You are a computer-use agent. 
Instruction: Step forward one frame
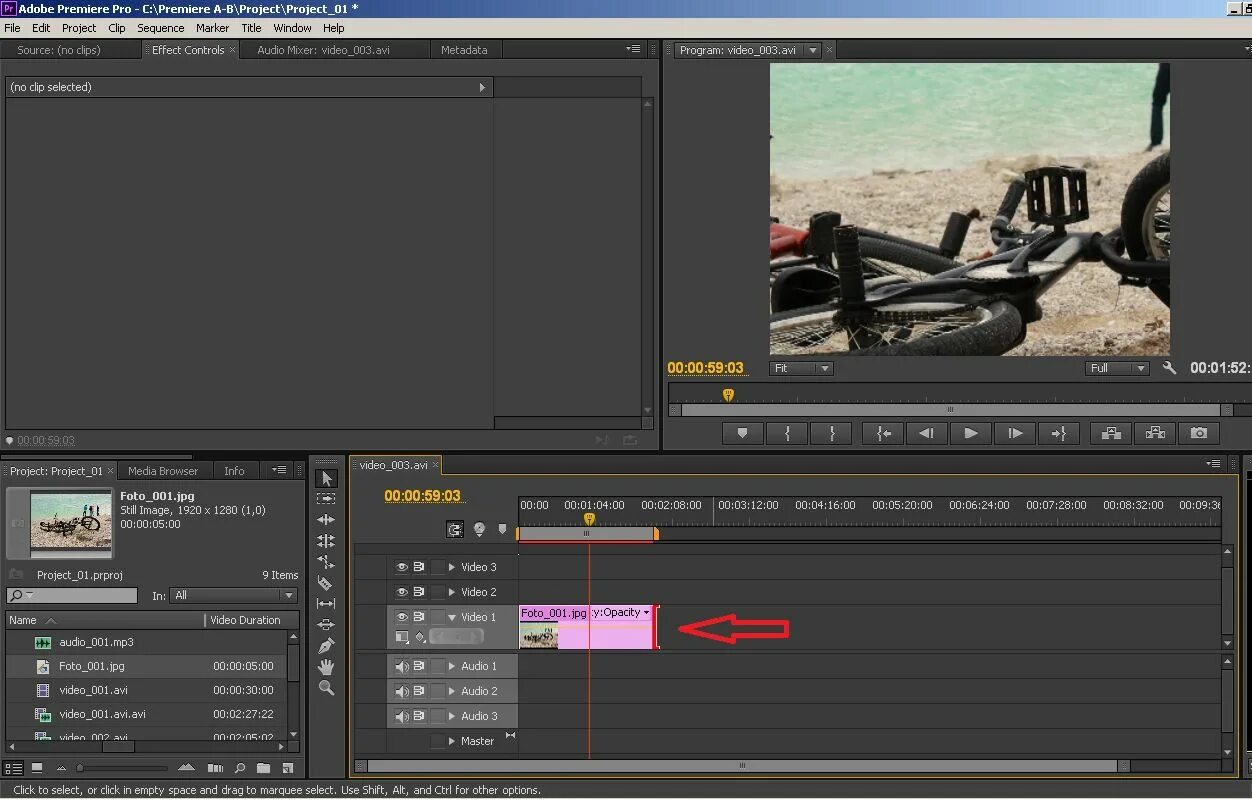tap(1015, 433)
